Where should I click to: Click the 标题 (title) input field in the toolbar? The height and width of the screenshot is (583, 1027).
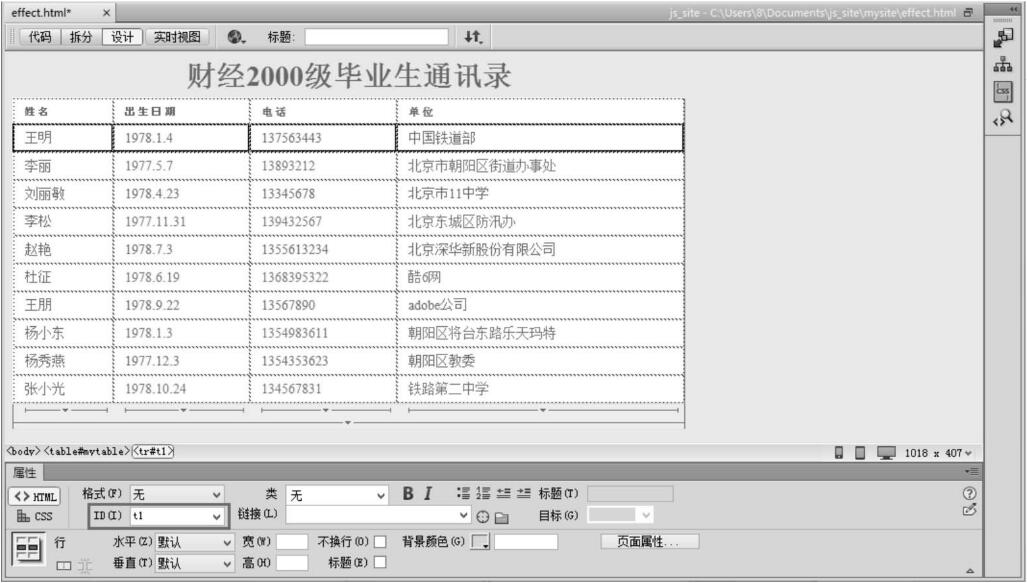[x=376, y=37]
